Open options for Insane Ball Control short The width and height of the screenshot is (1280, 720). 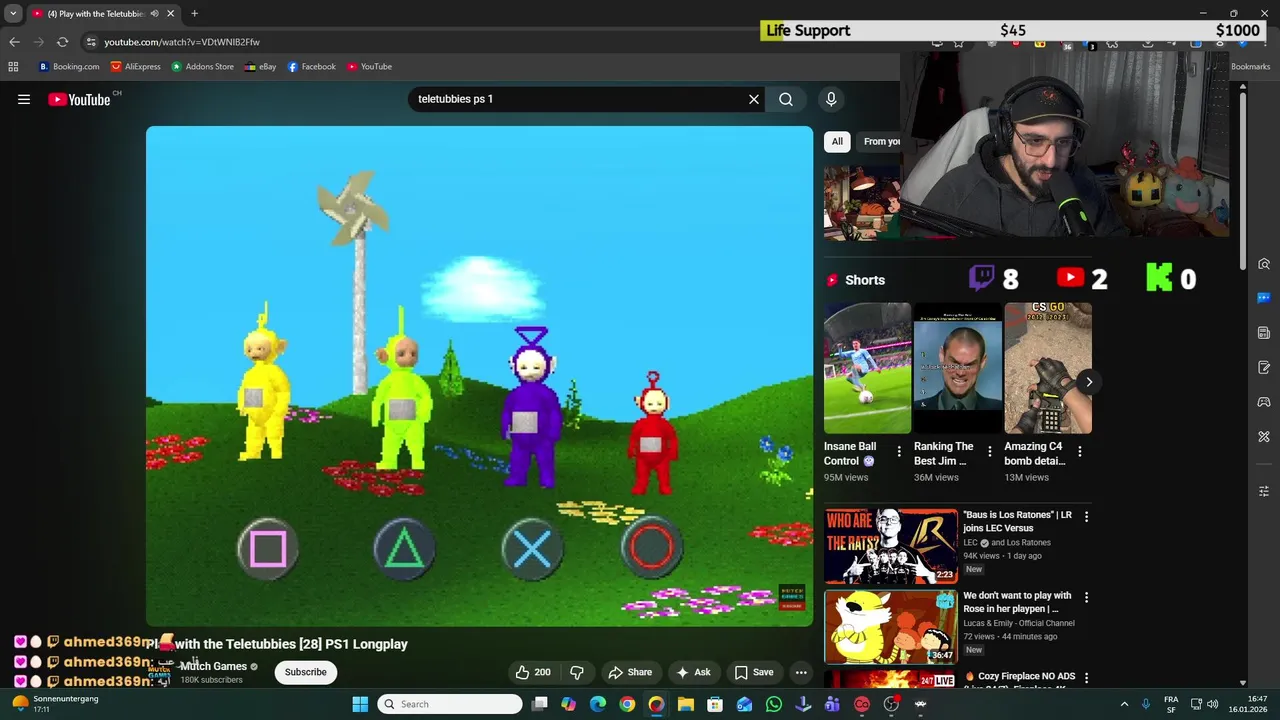pos(899,452)
